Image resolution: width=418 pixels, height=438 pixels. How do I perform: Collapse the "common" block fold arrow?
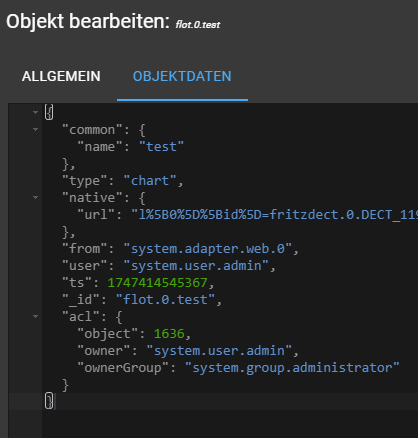coord(35,129)
